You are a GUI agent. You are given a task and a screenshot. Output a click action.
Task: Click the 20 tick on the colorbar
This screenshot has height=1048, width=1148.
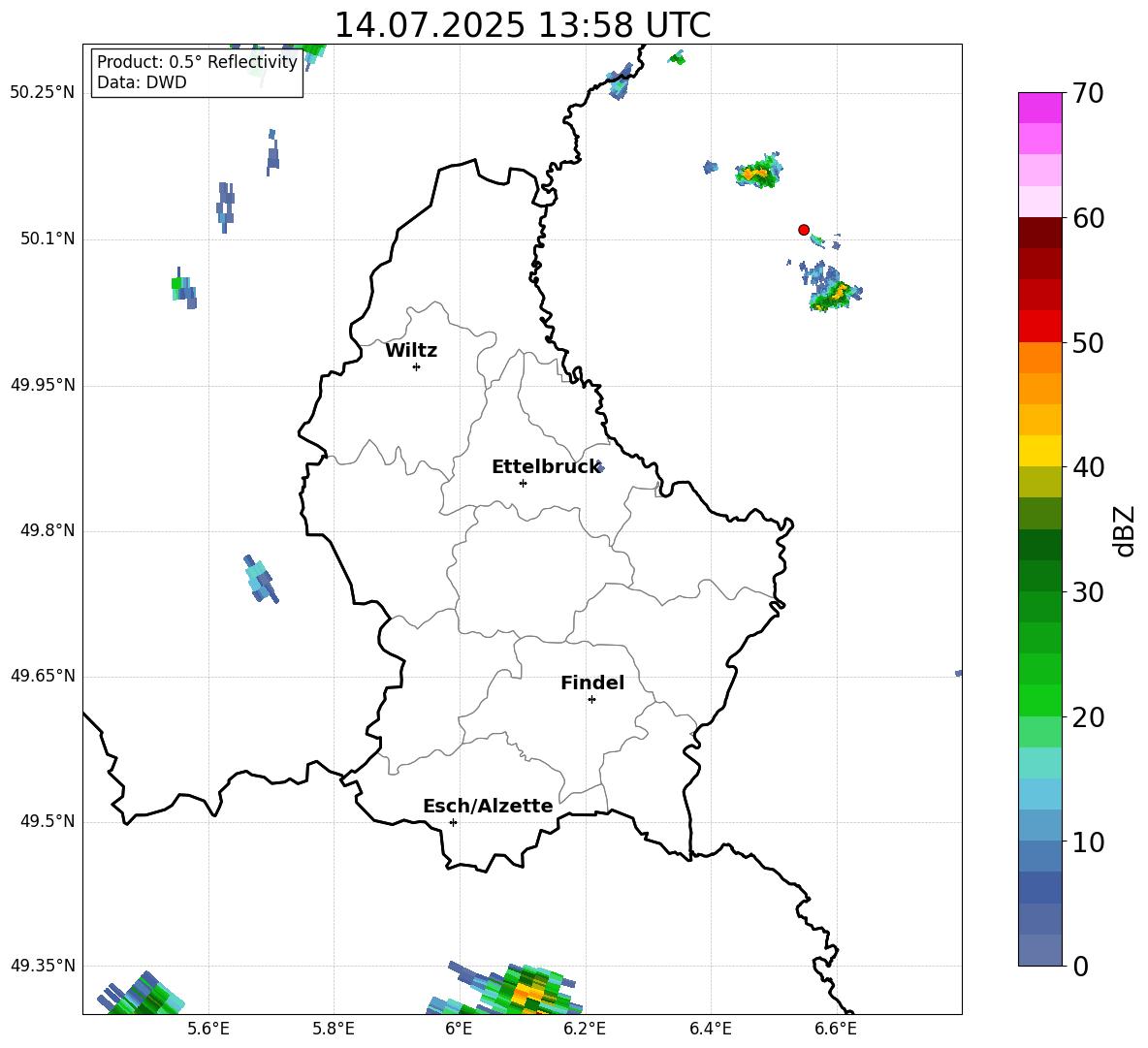coord(1088,717)
